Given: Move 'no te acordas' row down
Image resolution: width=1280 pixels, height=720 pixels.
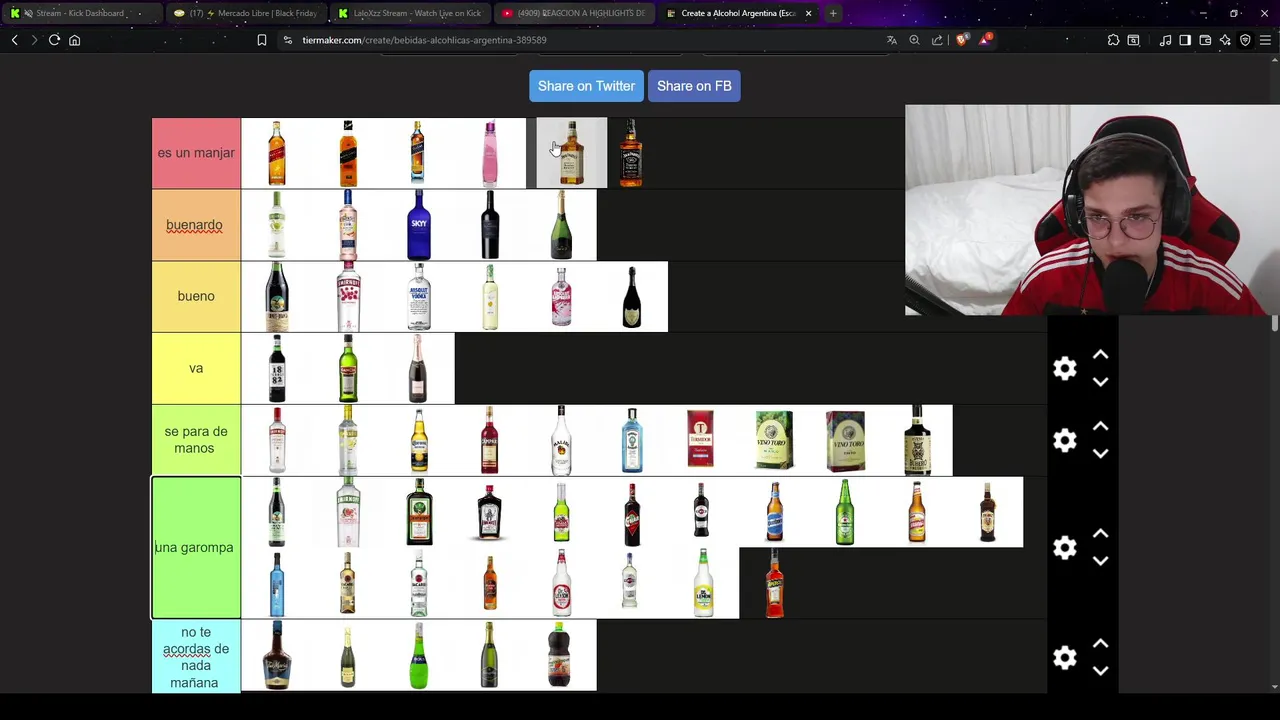Looking at the screenshot, I should (x=1100, y=671).
